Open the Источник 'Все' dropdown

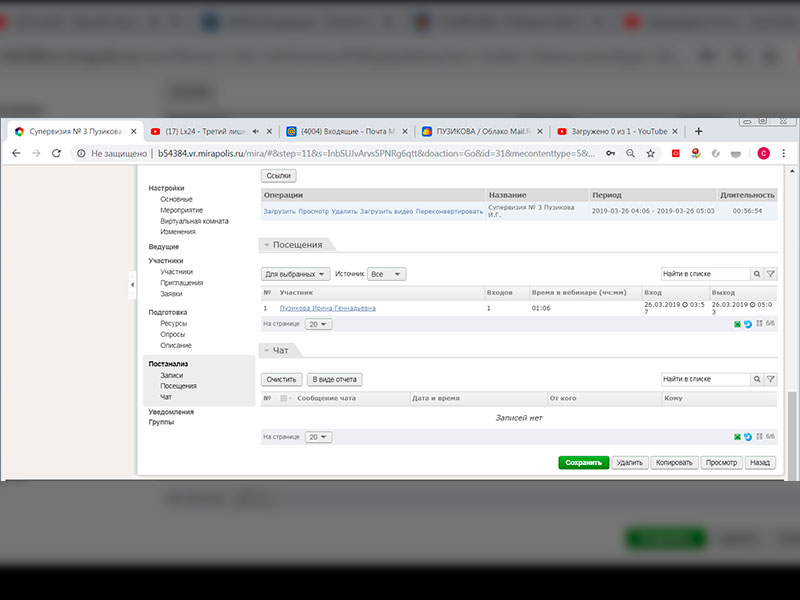(x=386, y=274)
